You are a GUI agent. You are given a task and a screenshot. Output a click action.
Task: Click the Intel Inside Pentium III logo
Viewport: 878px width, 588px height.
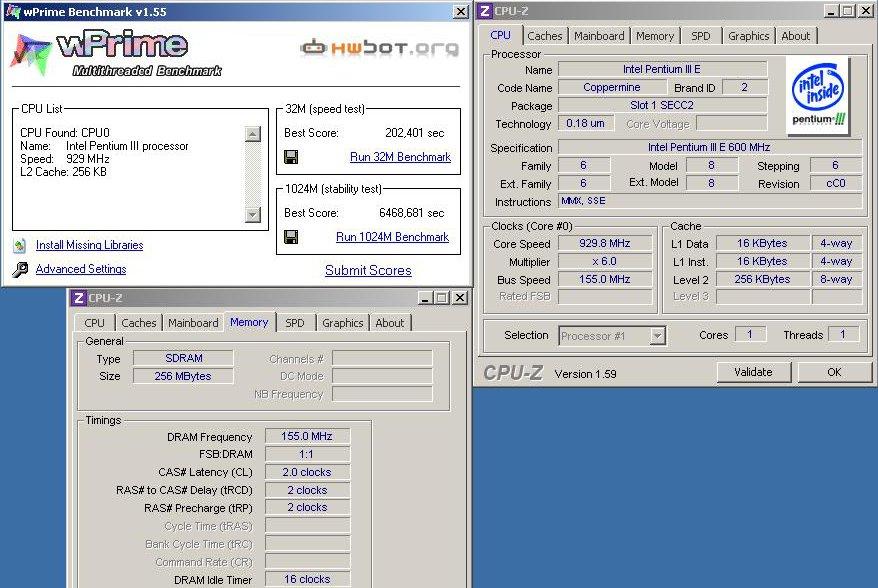818,96
